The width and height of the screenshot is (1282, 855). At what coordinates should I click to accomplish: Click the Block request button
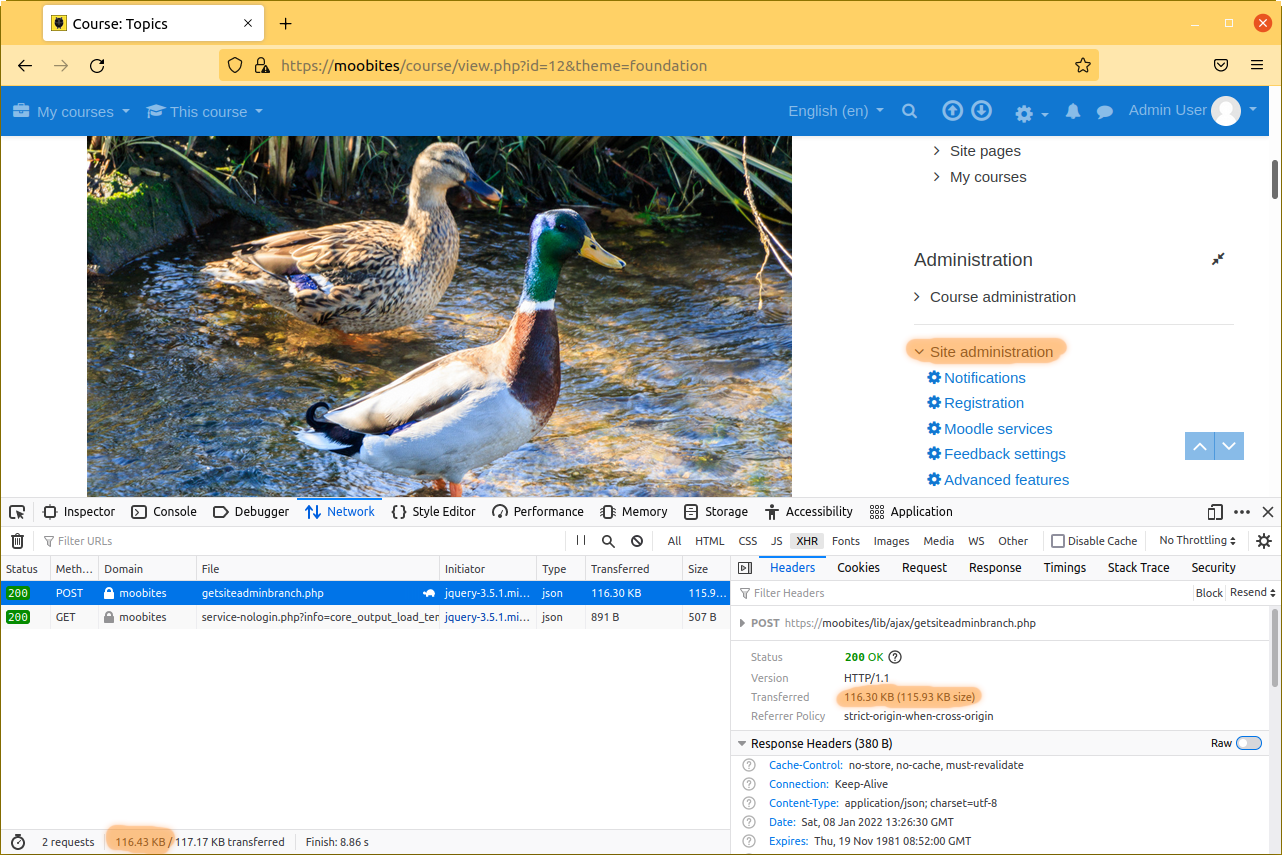click(1209, 593)
